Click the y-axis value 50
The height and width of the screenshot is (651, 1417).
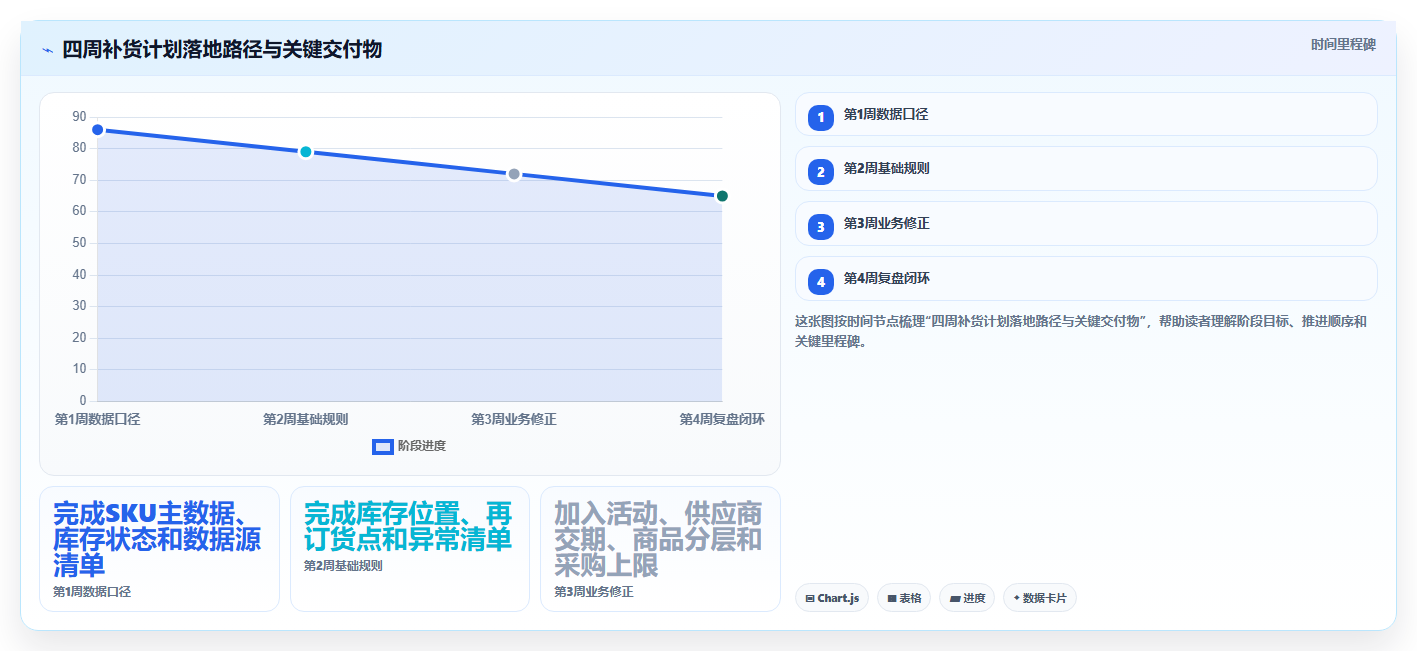80,243
